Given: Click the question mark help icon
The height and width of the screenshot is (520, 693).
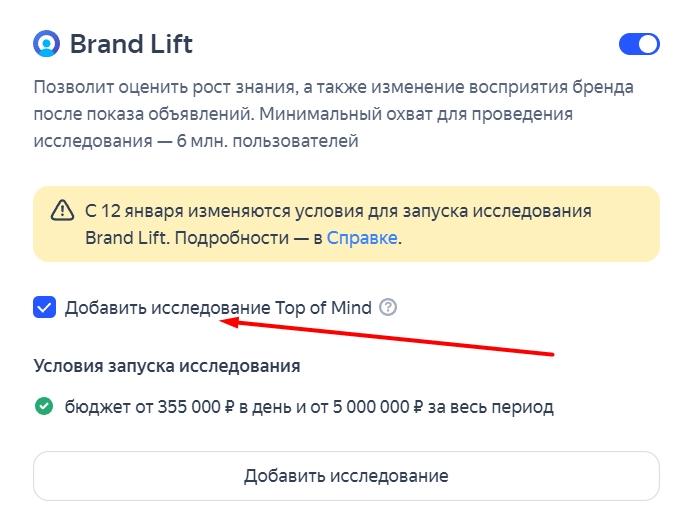Looking at the screenshot, I should pyautogui.click(x=389, y=307).
